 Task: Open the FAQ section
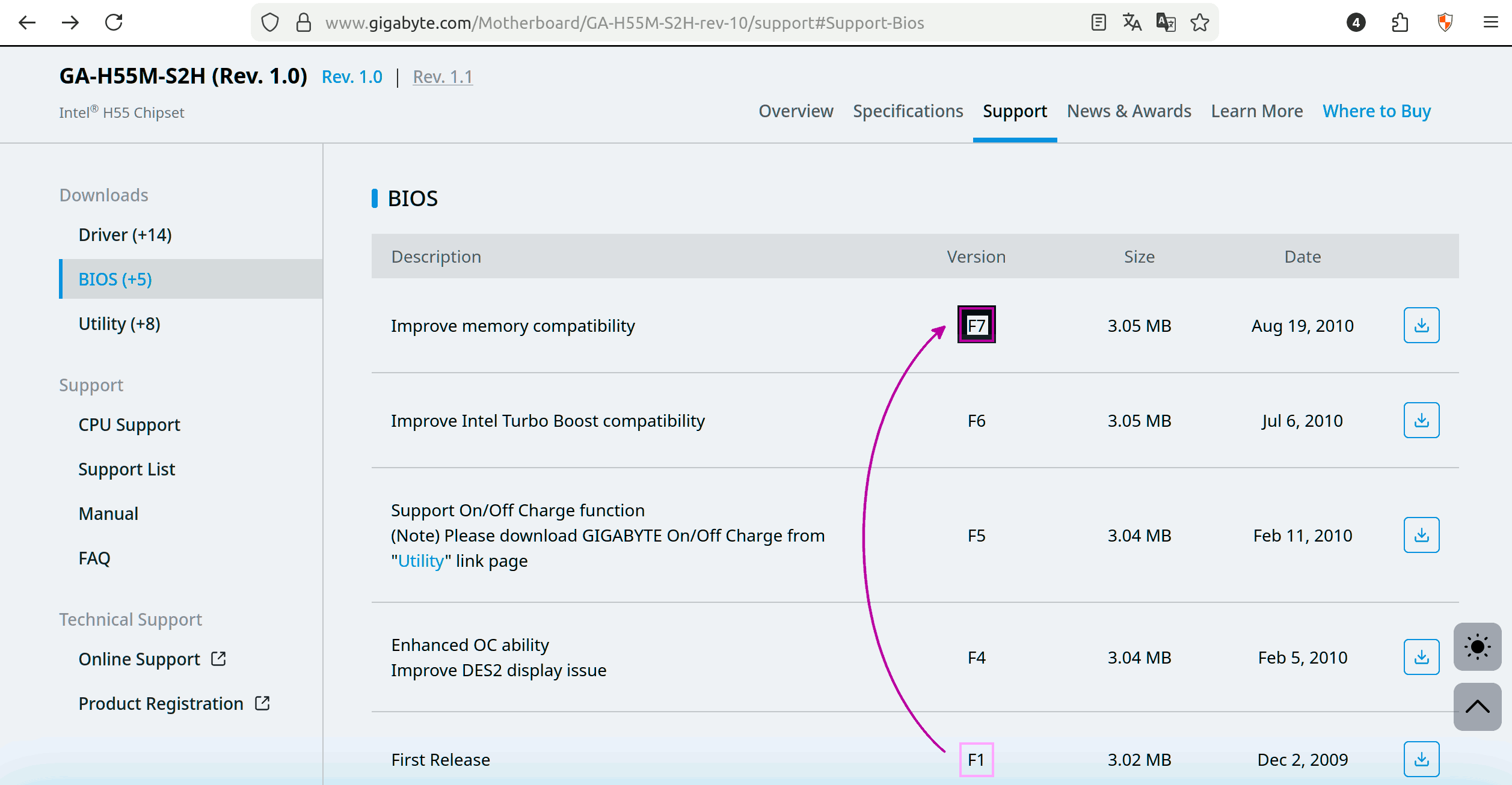pos(94,558)
